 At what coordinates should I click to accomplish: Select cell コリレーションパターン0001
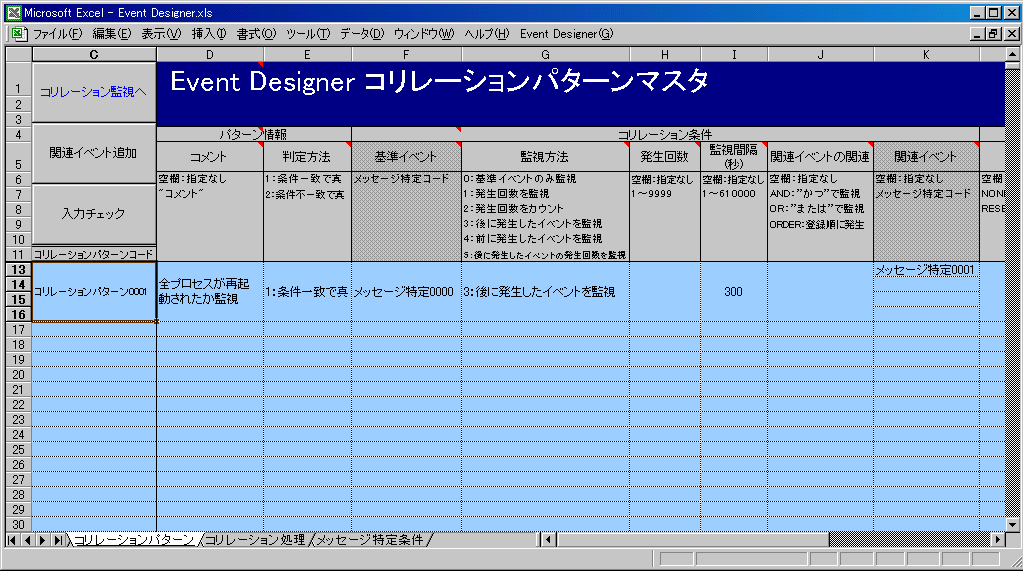(x=94, y=292)
